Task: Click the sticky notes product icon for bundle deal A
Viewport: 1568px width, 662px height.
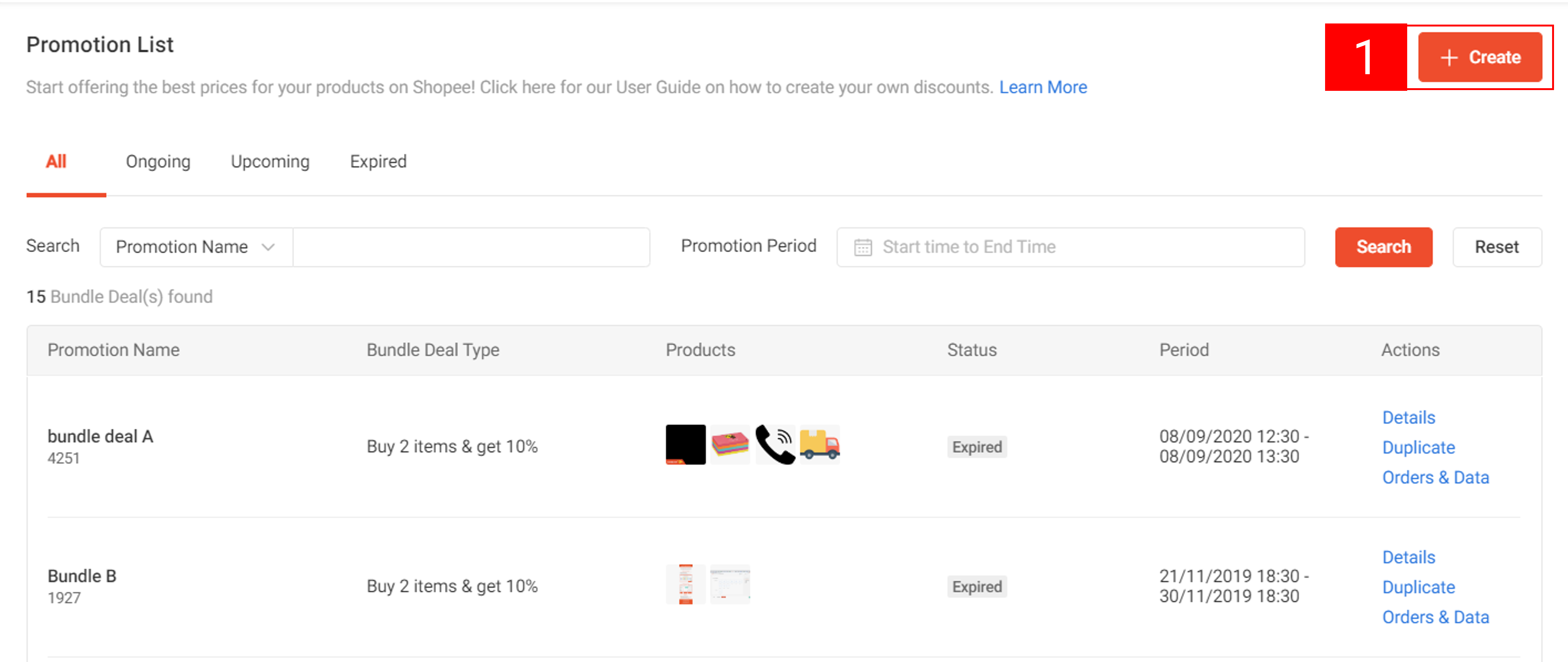Action: tap(730, 445)
